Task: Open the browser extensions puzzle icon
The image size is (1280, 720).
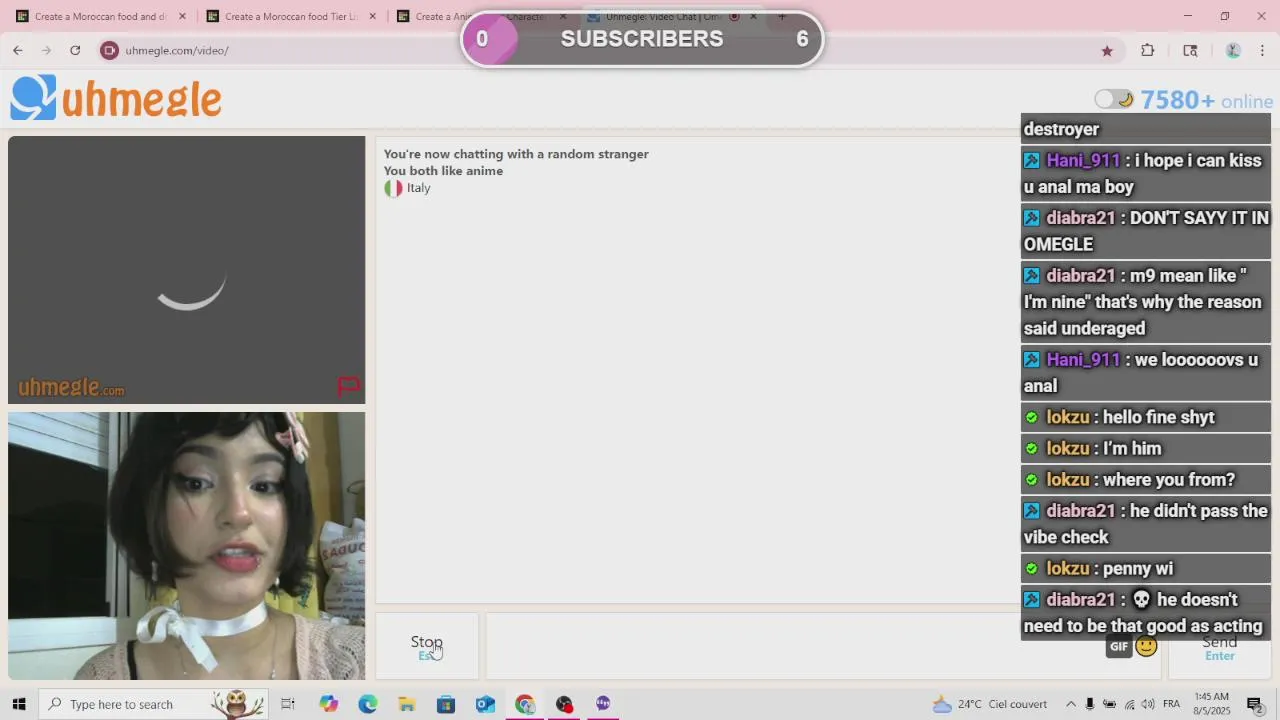Action: [1148, 51]
